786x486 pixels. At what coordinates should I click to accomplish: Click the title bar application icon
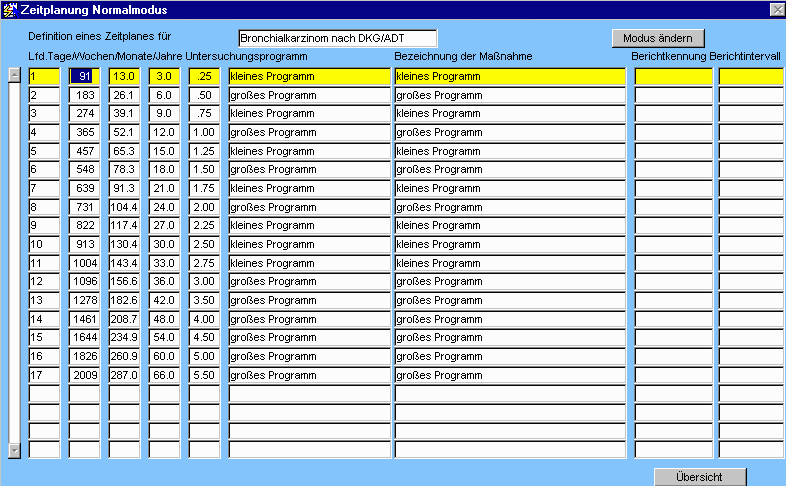click(x=10, y=9)
